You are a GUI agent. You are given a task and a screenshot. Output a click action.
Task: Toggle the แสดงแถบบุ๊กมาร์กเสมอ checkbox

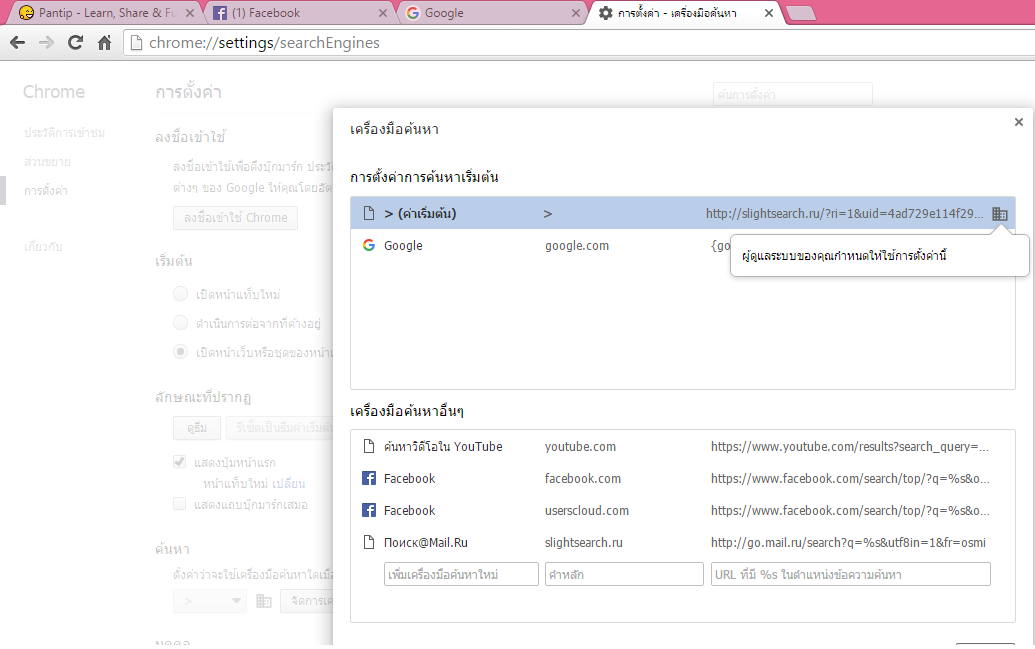180,504
